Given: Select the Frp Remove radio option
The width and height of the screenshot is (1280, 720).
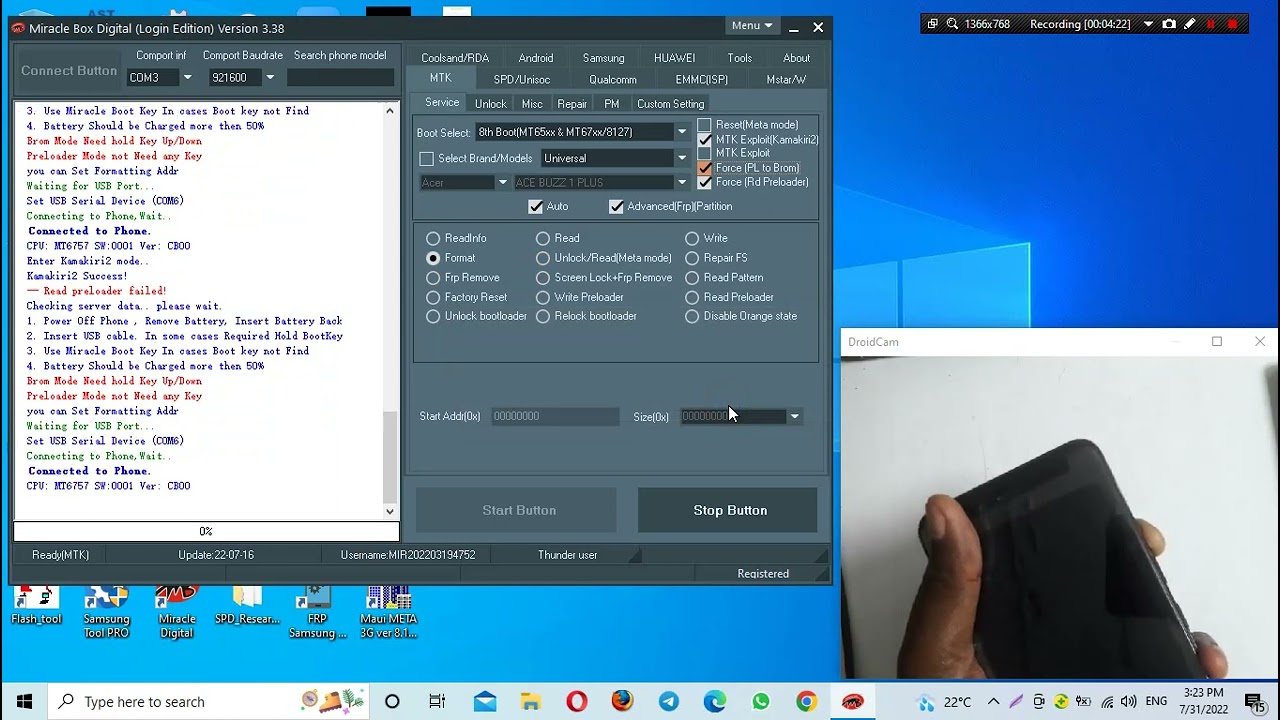Looking at the screenshot, I should (x=433, y=277).
